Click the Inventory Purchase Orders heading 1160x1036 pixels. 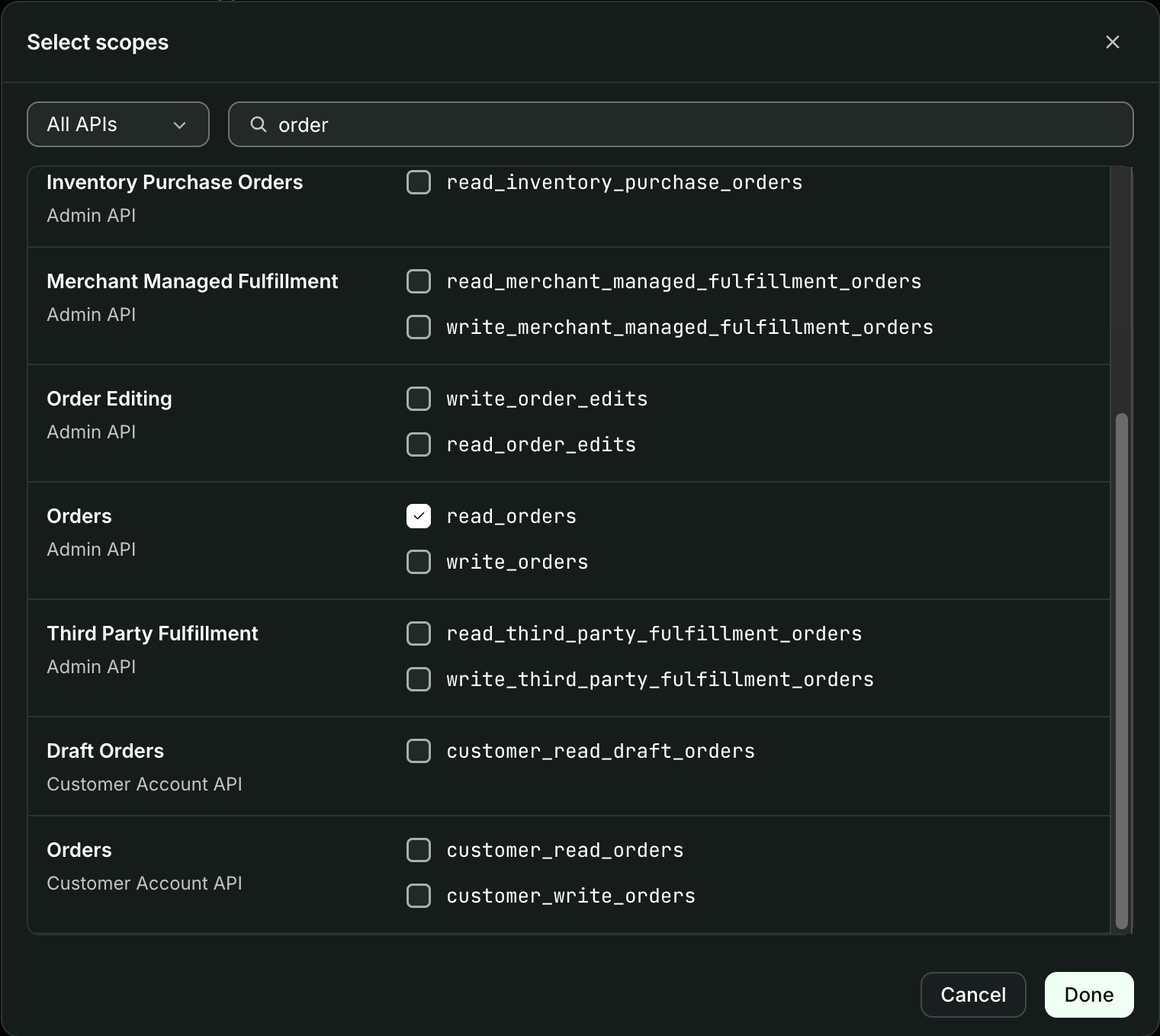(175, 182)
